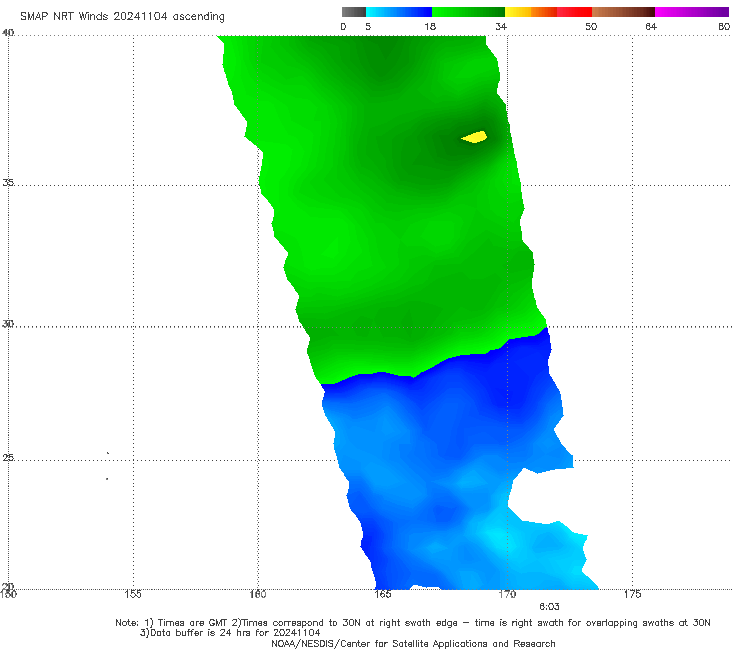Click the yellow high-wind patch on the map

pyautogui.click(x=475, y=137)
